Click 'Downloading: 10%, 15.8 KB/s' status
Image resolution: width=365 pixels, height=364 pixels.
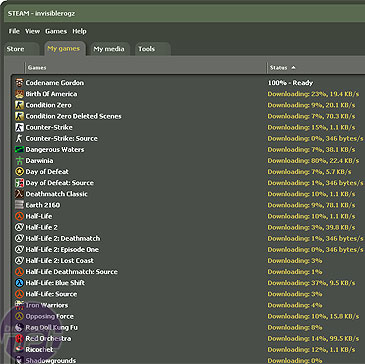tap(313, 316)
